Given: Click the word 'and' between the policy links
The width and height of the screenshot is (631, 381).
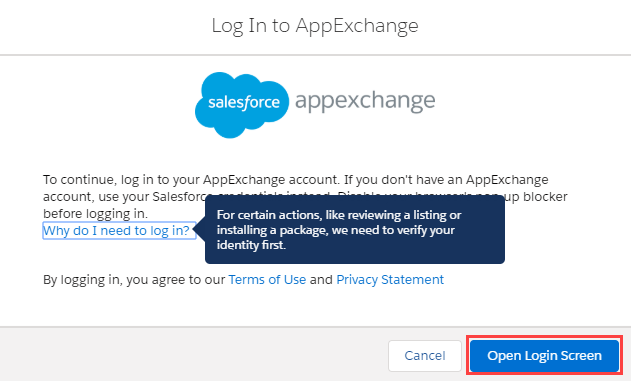Looking at the screenshot, I should 321,279.
